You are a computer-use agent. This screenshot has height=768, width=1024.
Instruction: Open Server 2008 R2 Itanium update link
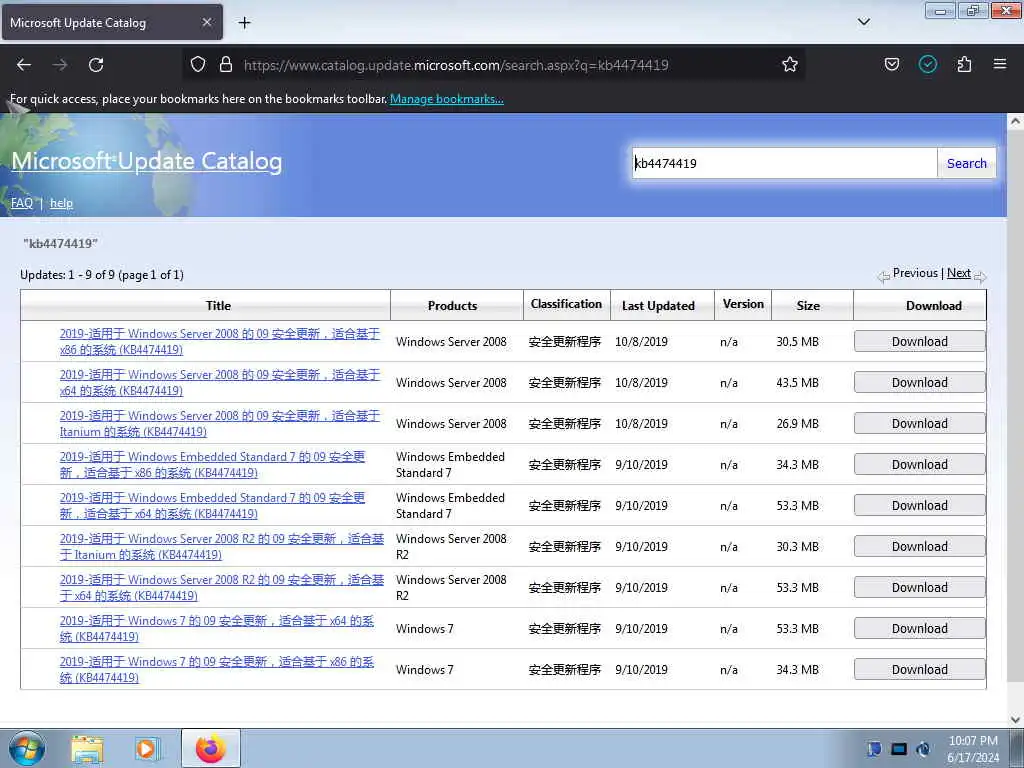point(222,547)
